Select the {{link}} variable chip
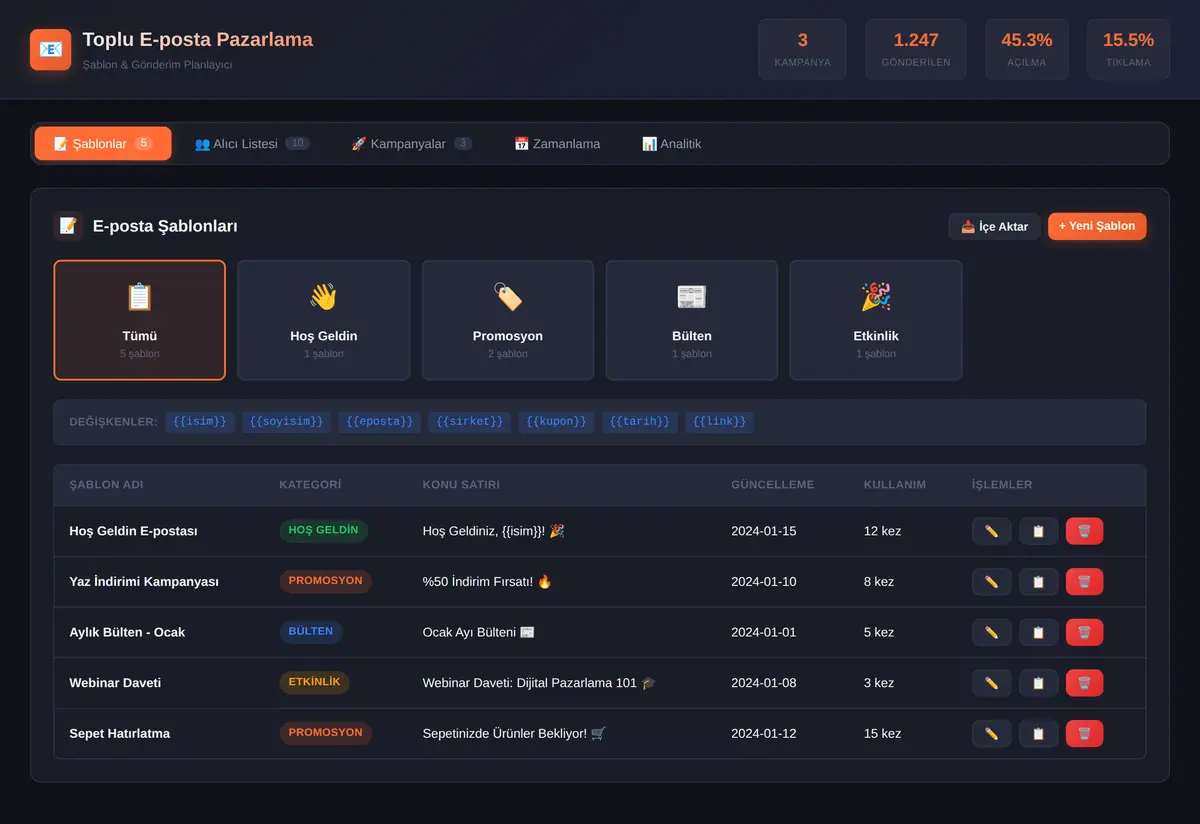This screenshot has height=824, width=1200. (x=720, y=422)
